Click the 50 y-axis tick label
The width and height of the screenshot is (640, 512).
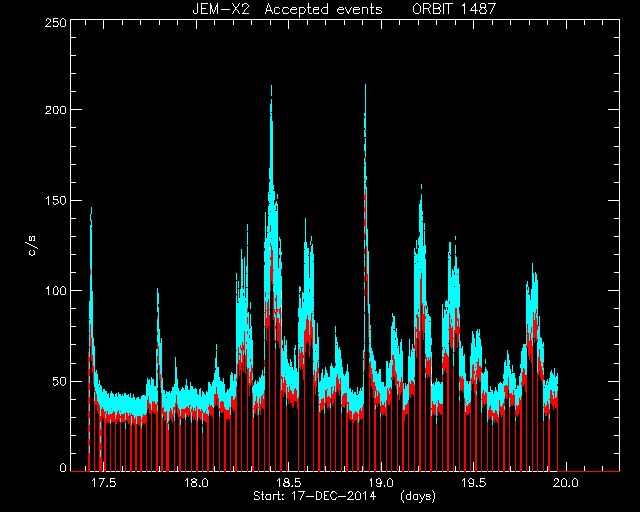[x=58, y=381]
